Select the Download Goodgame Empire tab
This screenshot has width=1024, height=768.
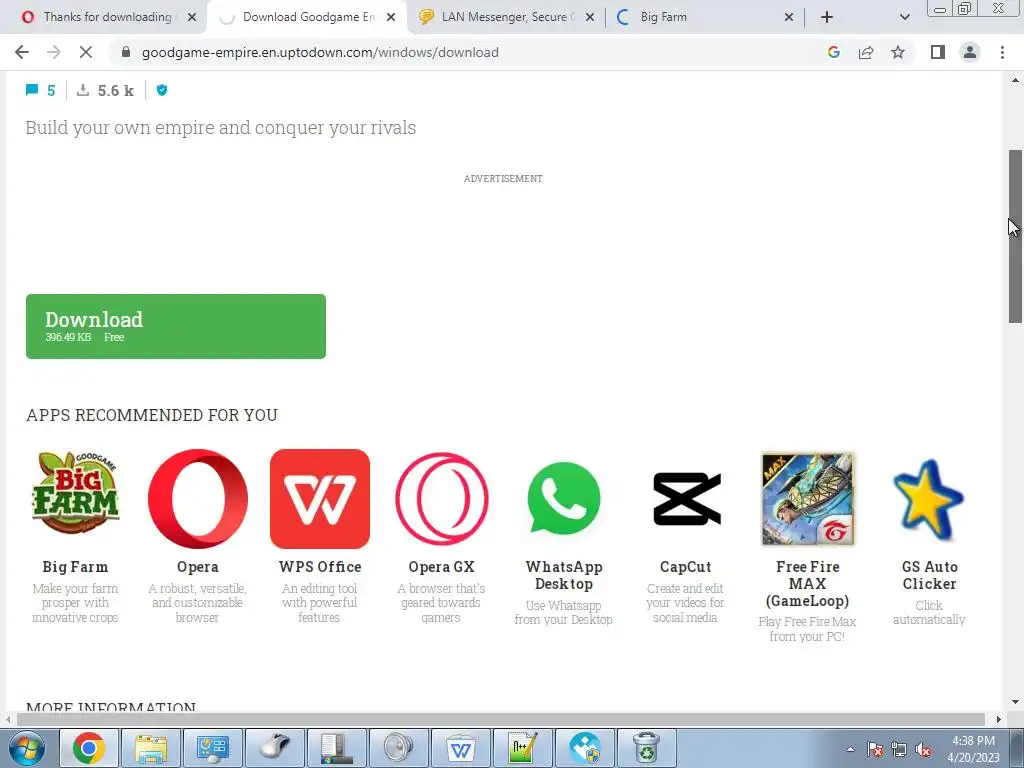click(307, 17)
